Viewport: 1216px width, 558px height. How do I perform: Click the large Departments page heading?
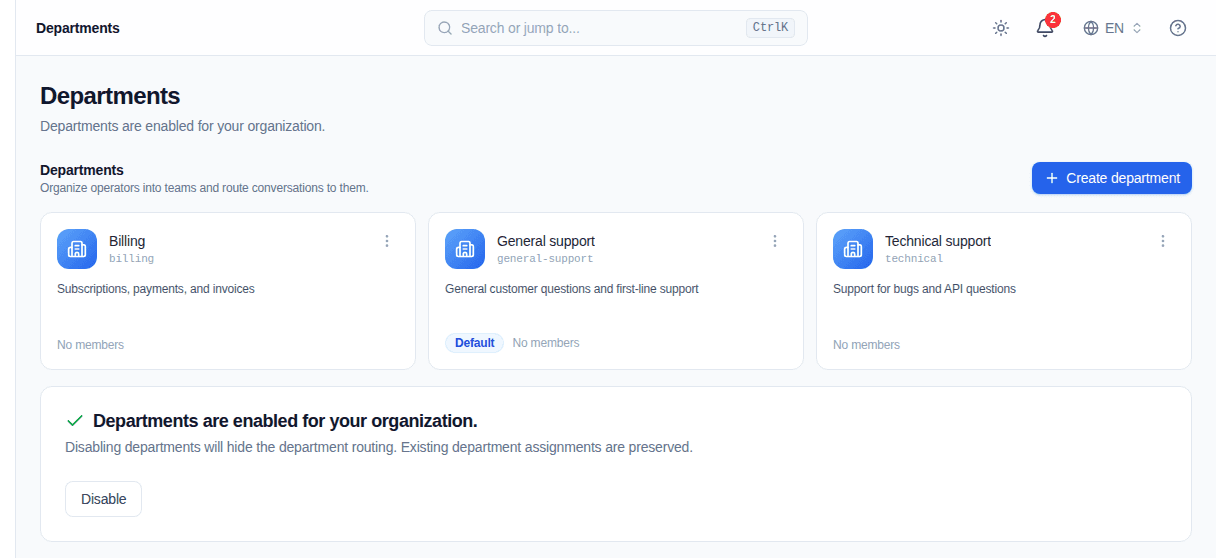coord(110,96)
